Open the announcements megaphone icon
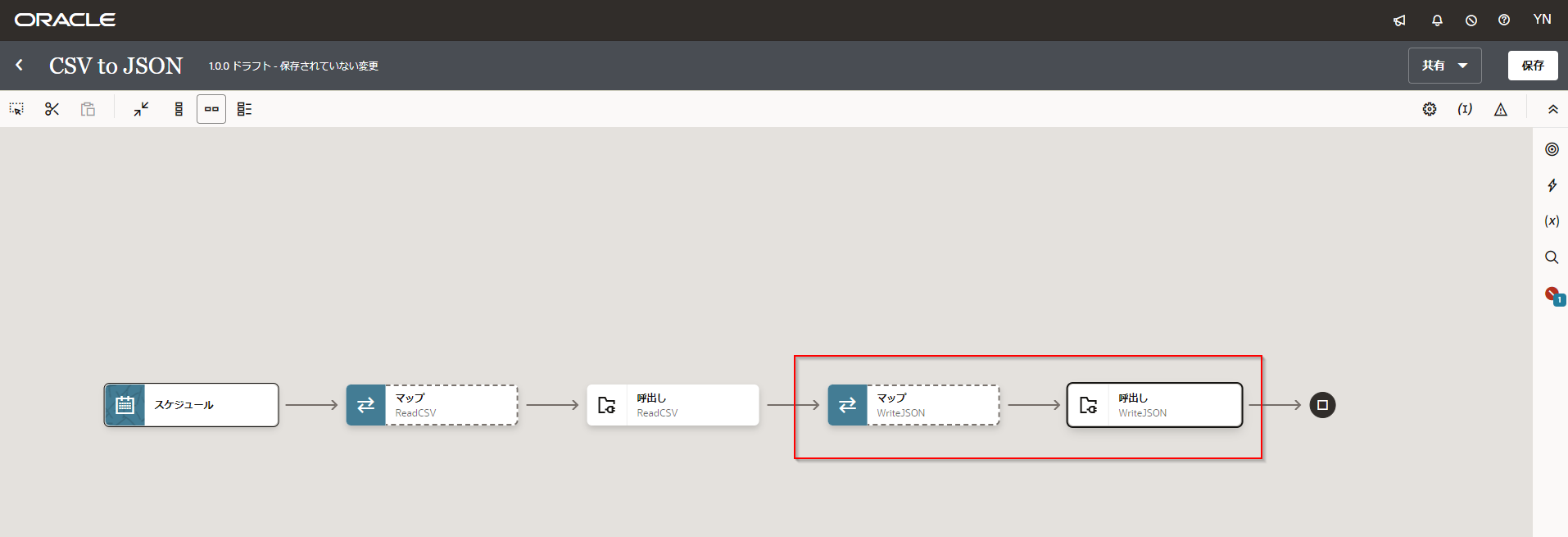The height and width of the screenshot is (537, 1568). [x=1399, y=20]
